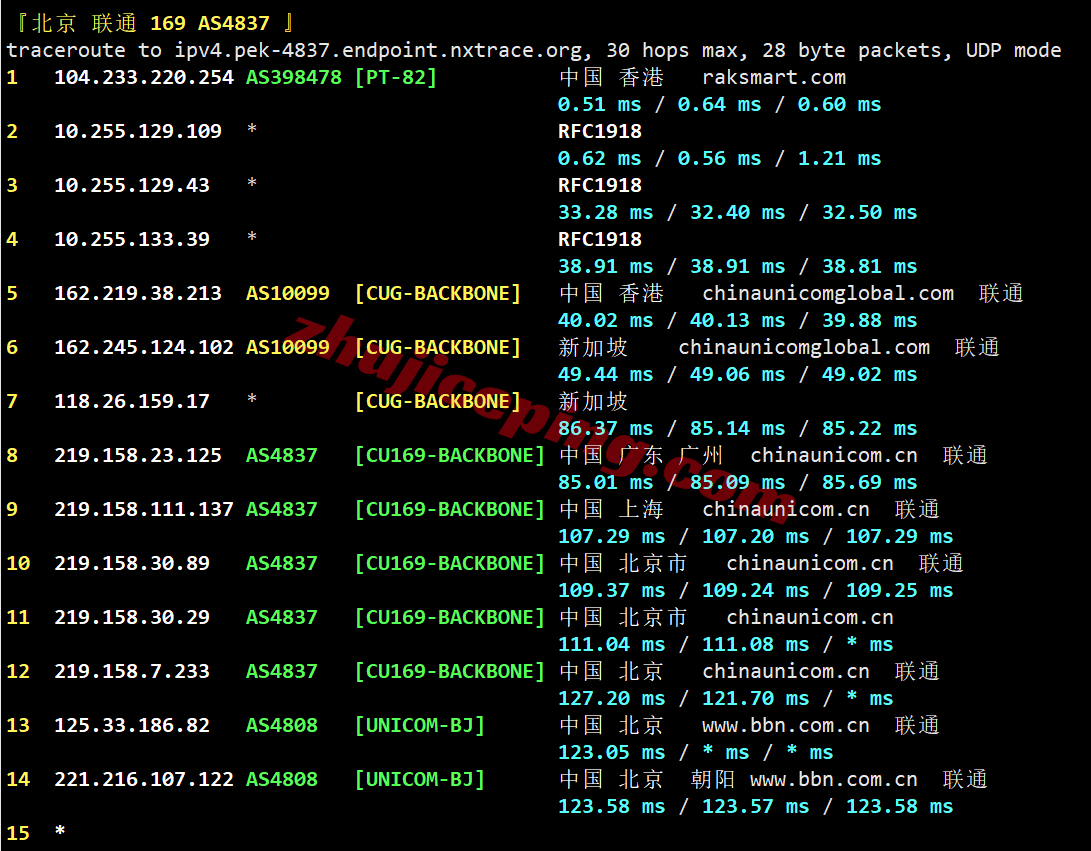This screenshot has width=1091, height=851.
Task: Select the [PT-82] label
Action: coord(395,77)
